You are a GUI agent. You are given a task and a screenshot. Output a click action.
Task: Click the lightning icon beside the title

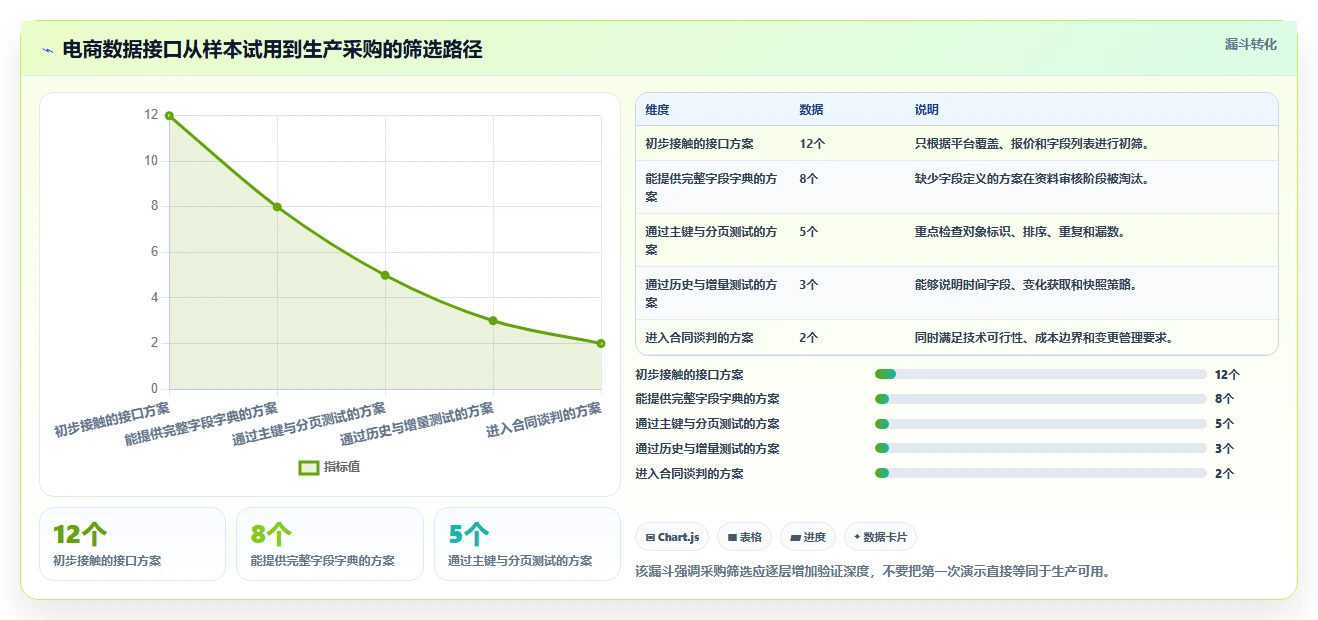click(x=47, y=50)
